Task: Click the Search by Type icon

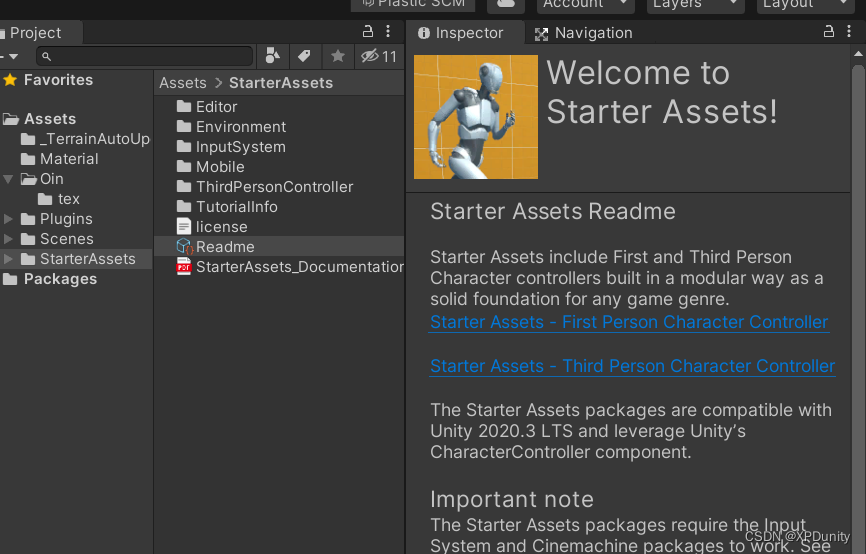Action: click(x=272, y=56)
